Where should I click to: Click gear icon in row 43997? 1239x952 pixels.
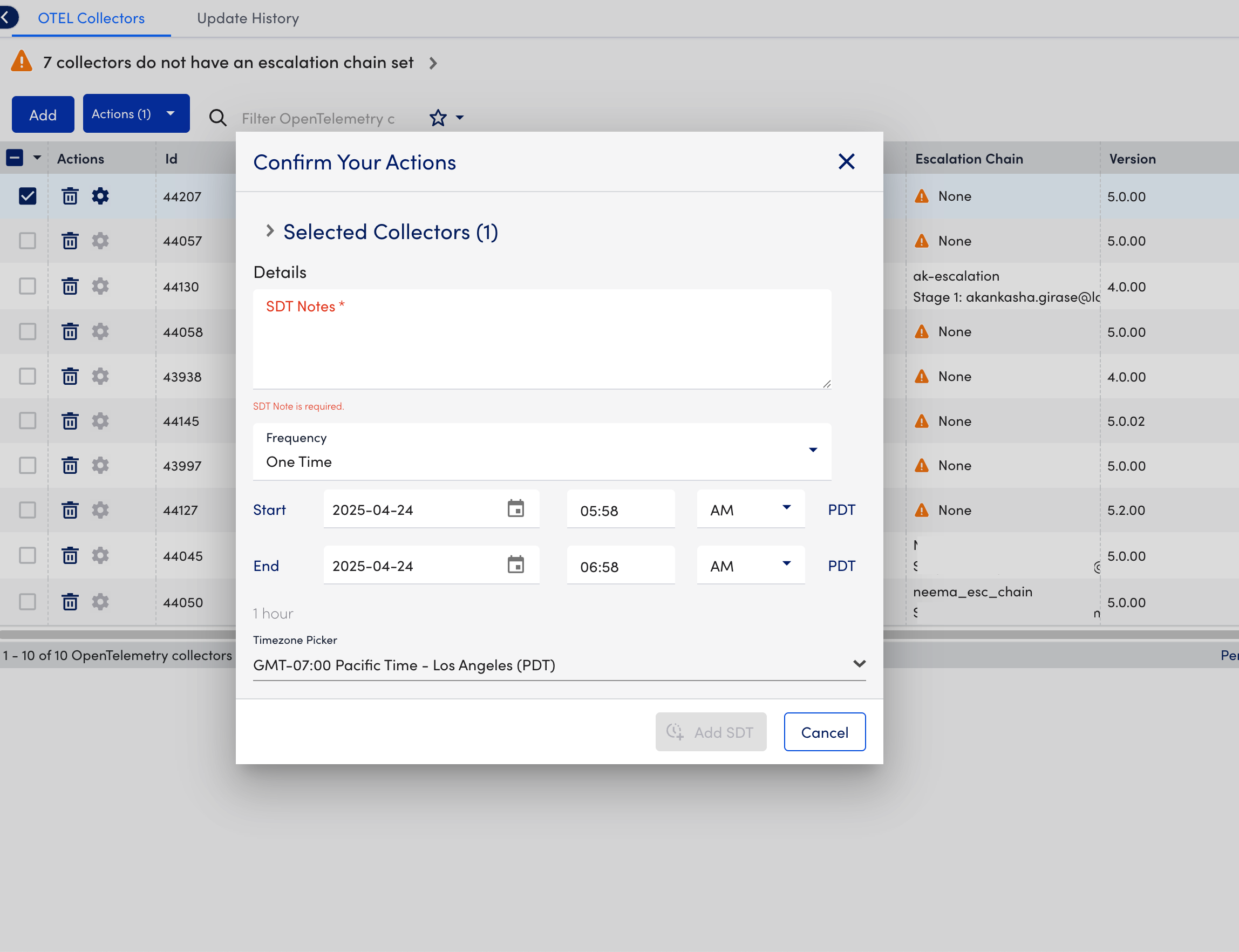100,465
